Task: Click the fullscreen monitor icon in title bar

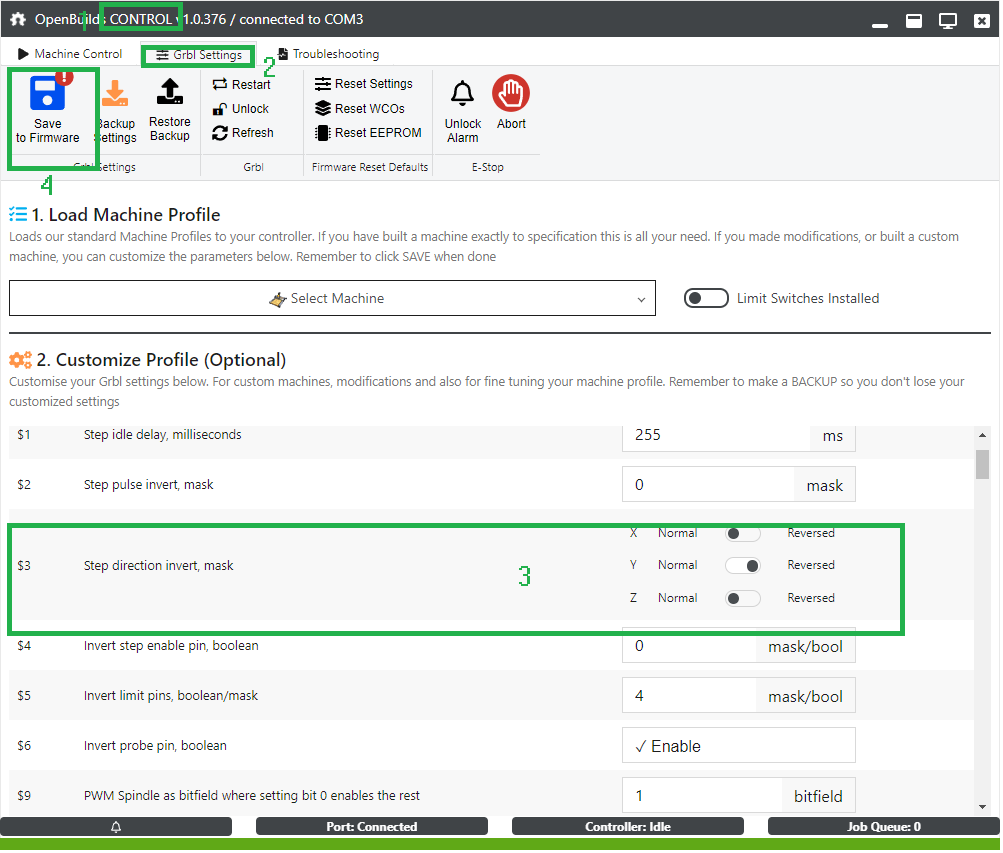Action: pyautogui.click(x=947, y=20)
